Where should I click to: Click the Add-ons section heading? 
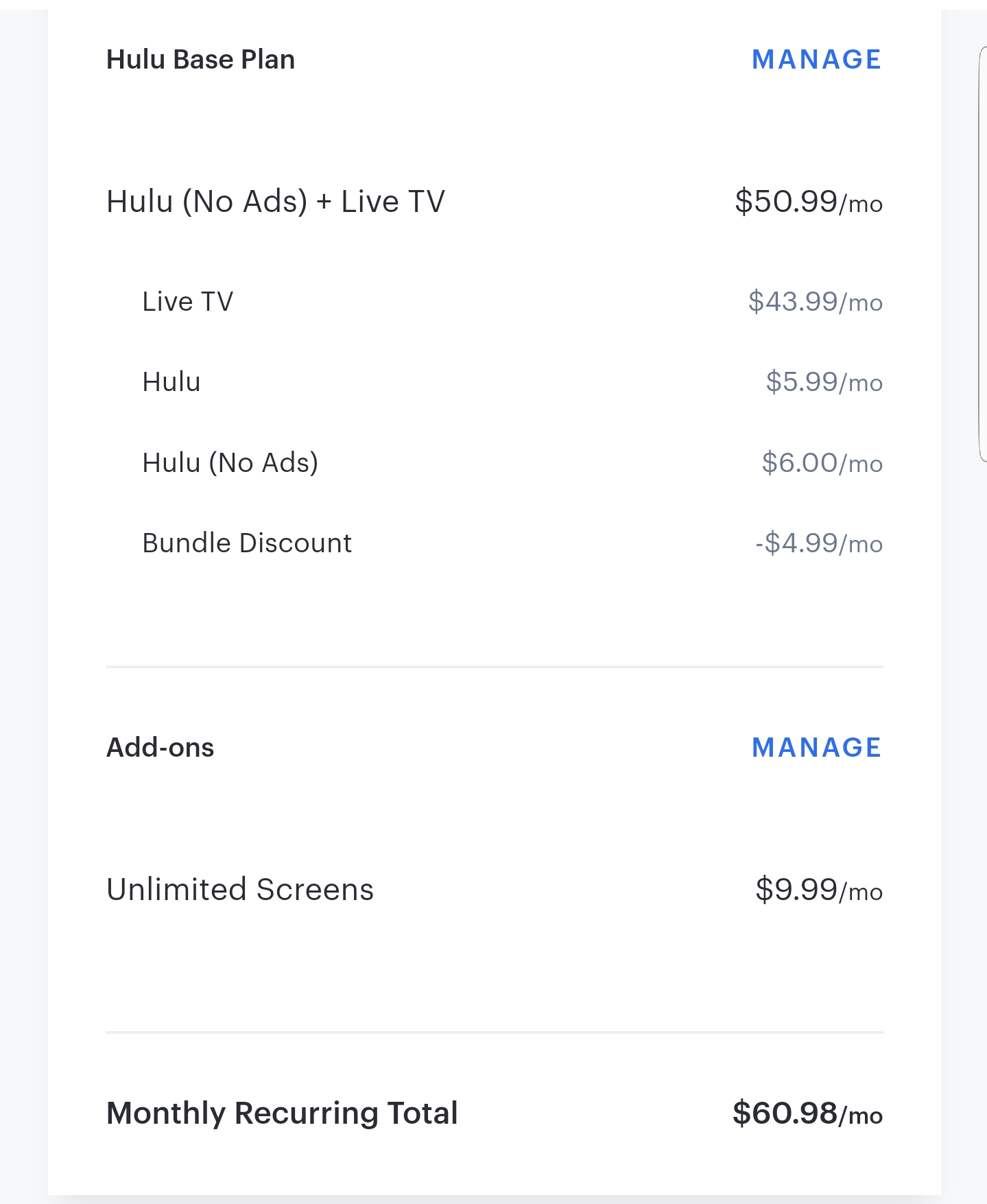click(x=160, y=748)
